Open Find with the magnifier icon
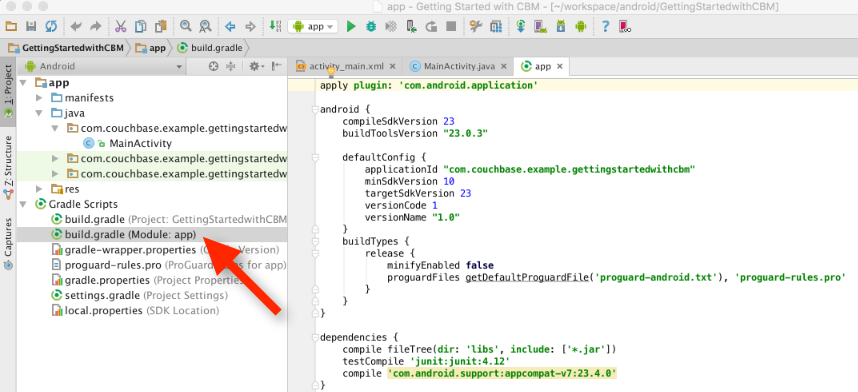Image resolution: width=858 pixels, height=392 pixels. point(185,26)
